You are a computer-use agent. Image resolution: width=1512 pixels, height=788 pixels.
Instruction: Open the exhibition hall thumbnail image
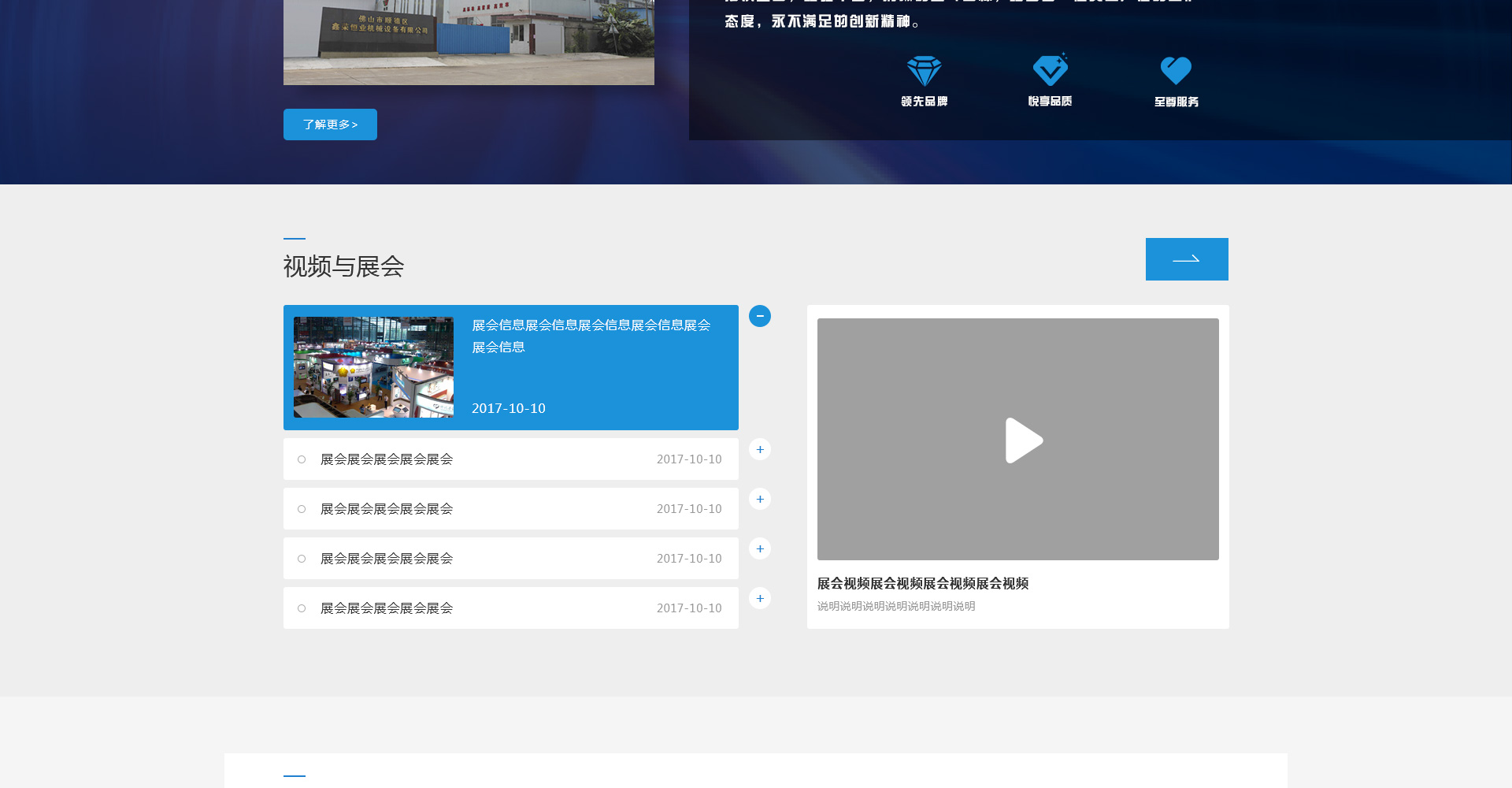click(373, 367)
